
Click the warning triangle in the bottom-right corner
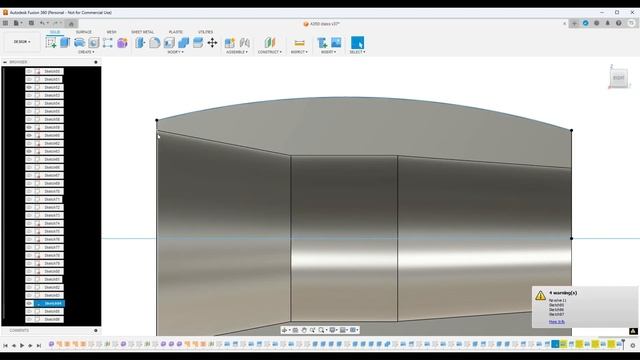coord(633,331)
